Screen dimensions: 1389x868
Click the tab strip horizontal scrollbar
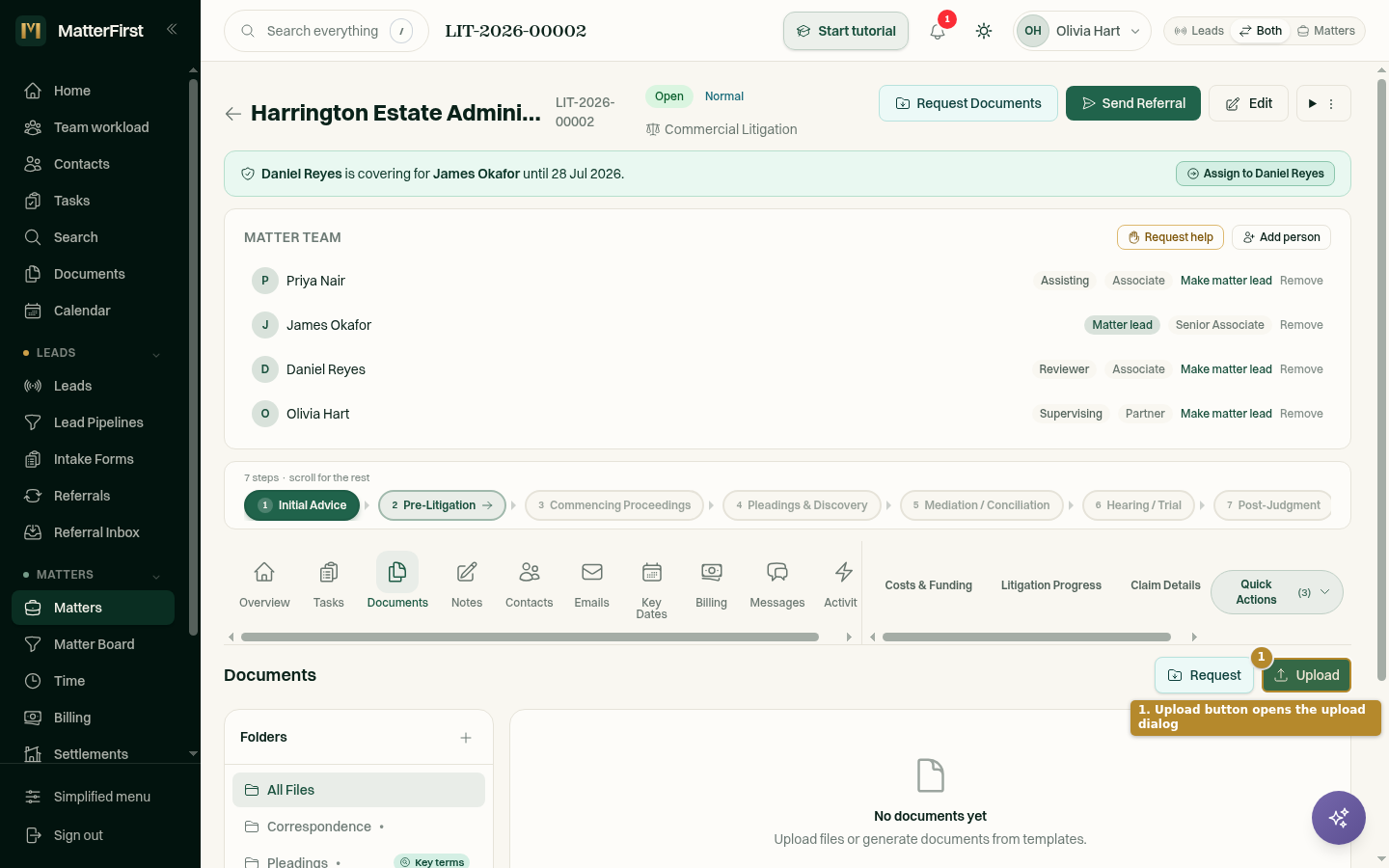point(530,637)
